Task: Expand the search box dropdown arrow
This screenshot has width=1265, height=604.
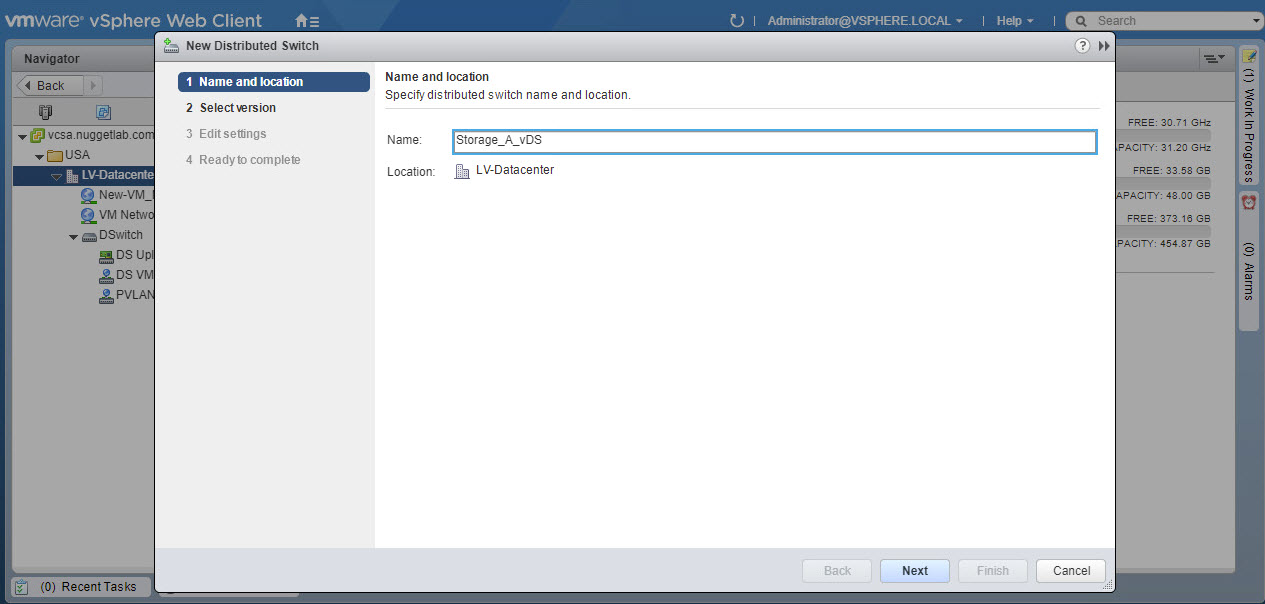Action: click(1257, 21)
